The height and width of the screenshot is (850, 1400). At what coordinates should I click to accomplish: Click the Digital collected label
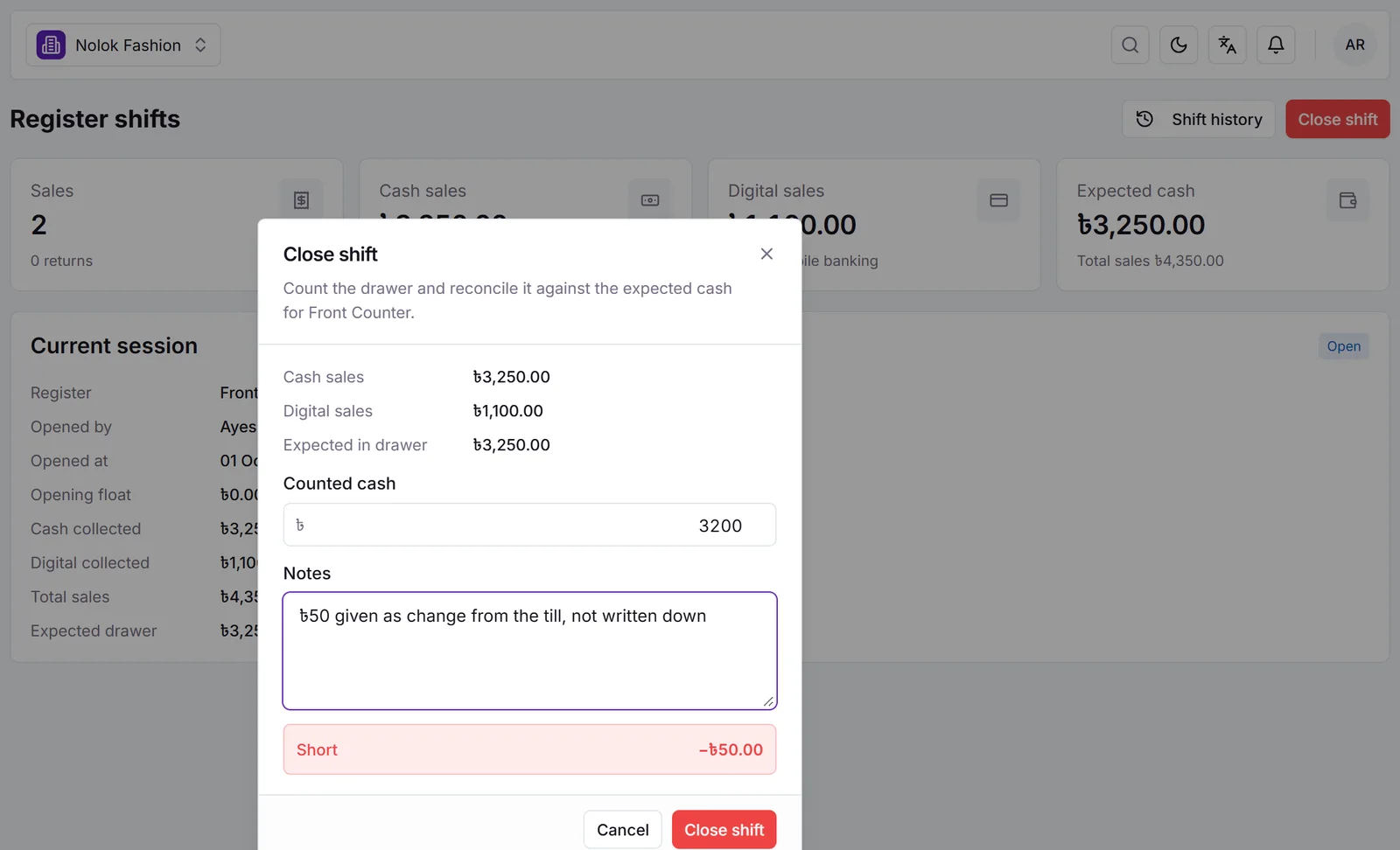(90, 563)
